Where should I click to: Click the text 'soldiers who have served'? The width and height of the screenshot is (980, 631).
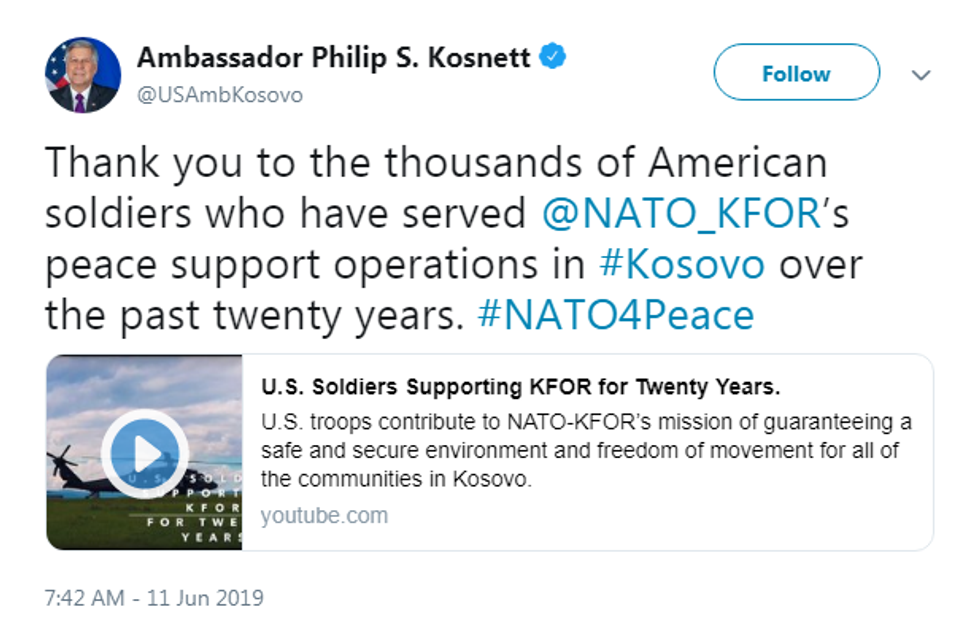point(285,214)
